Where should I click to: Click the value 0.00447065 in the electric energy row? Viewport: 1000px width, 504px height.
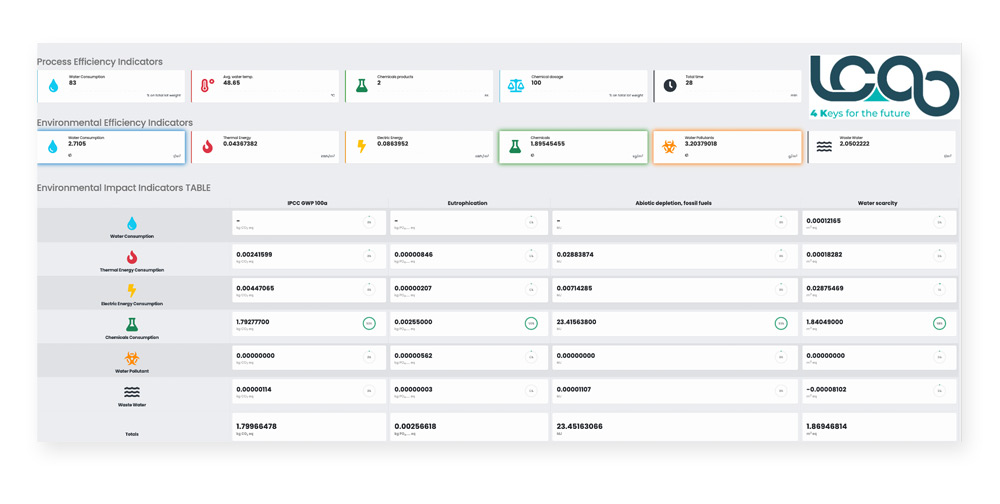(255, 288)
